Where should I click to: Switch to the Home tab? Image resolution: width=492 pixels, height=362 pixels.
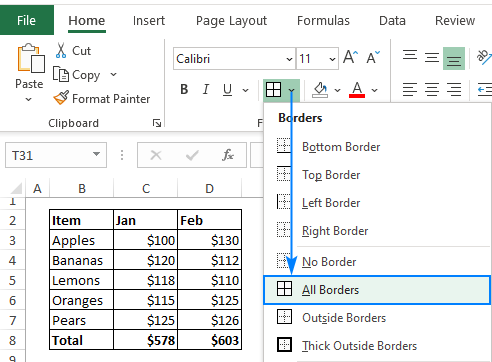pos(87,21)
